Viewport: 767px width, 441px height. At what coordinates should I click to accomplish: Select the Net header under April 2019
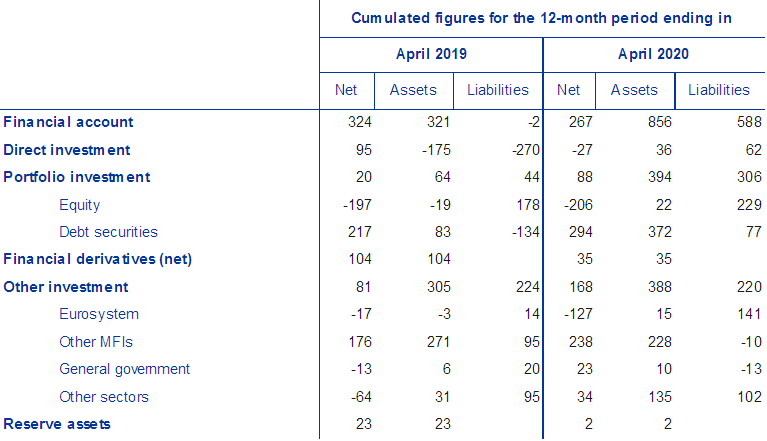346,90
